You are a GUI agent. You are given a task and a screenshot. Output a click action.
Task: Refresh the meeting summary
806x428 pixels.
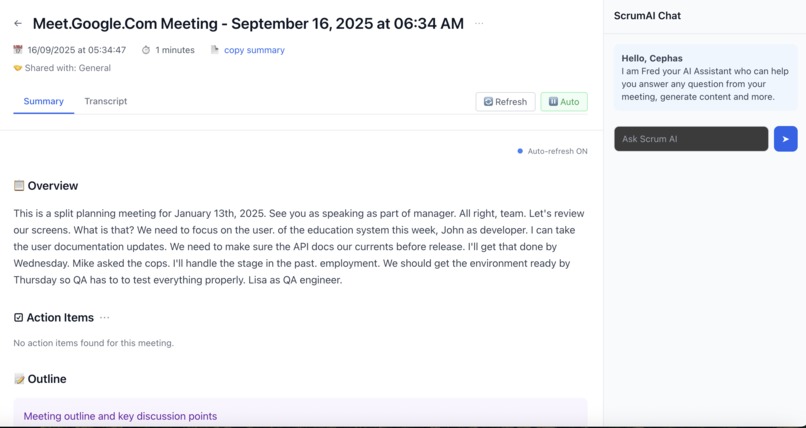pos(505,102)
